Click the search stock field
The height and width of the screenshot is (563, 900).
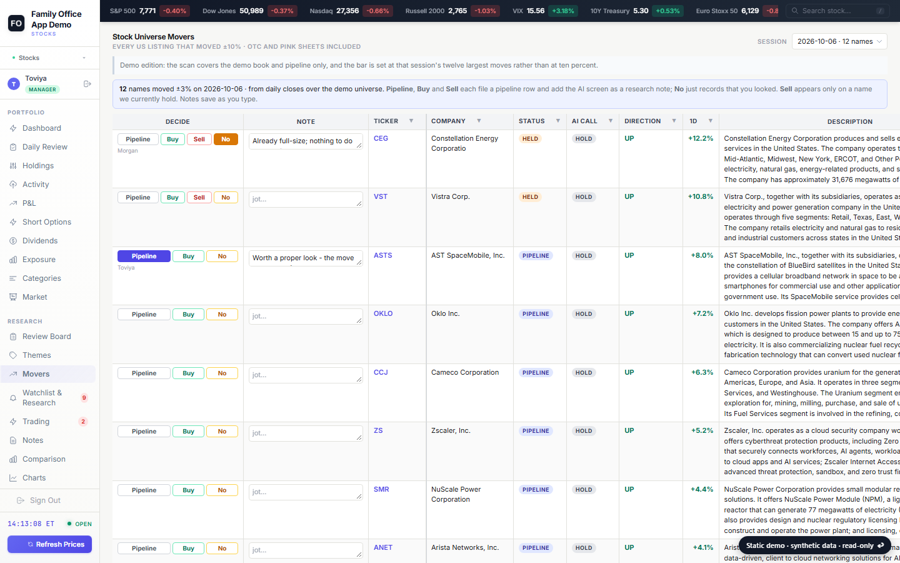pos(836,11)
